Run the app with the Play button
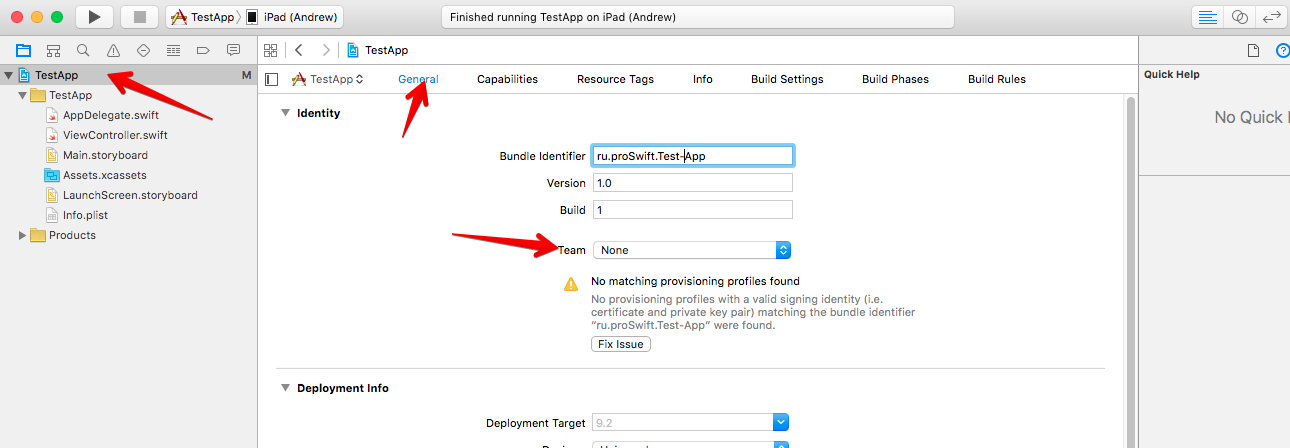Viewport: 1290px width, 448px height. pyautogui.click(x=94, y=17)
